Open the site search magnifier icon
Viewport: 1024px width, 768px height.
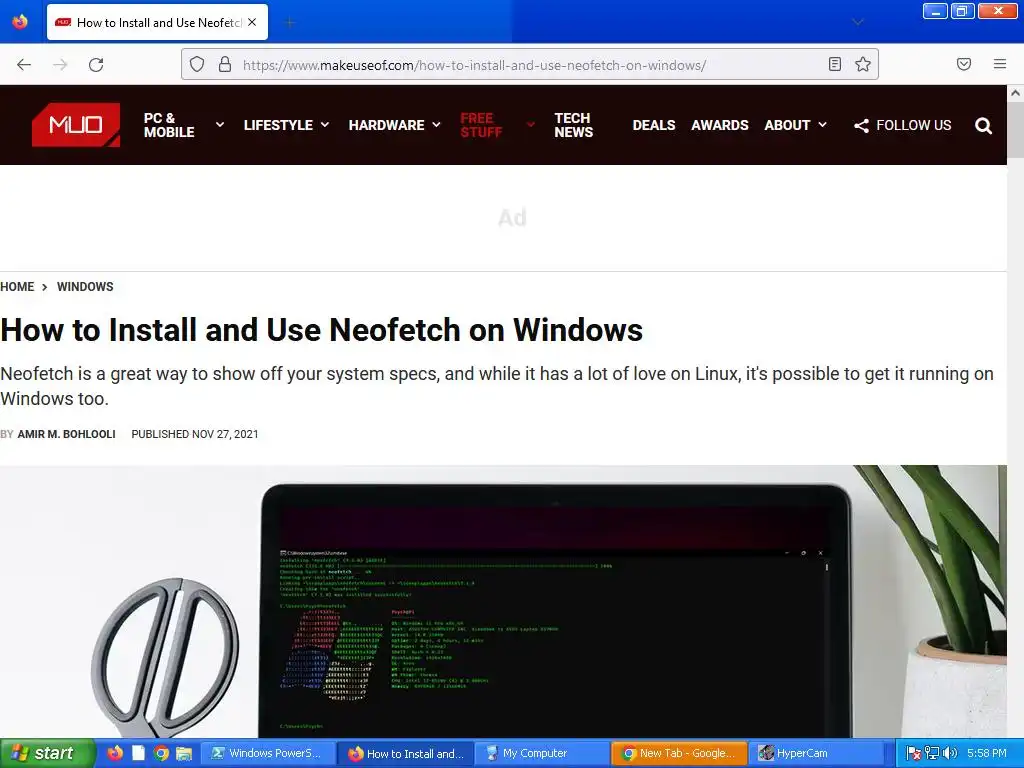point(984,125)
